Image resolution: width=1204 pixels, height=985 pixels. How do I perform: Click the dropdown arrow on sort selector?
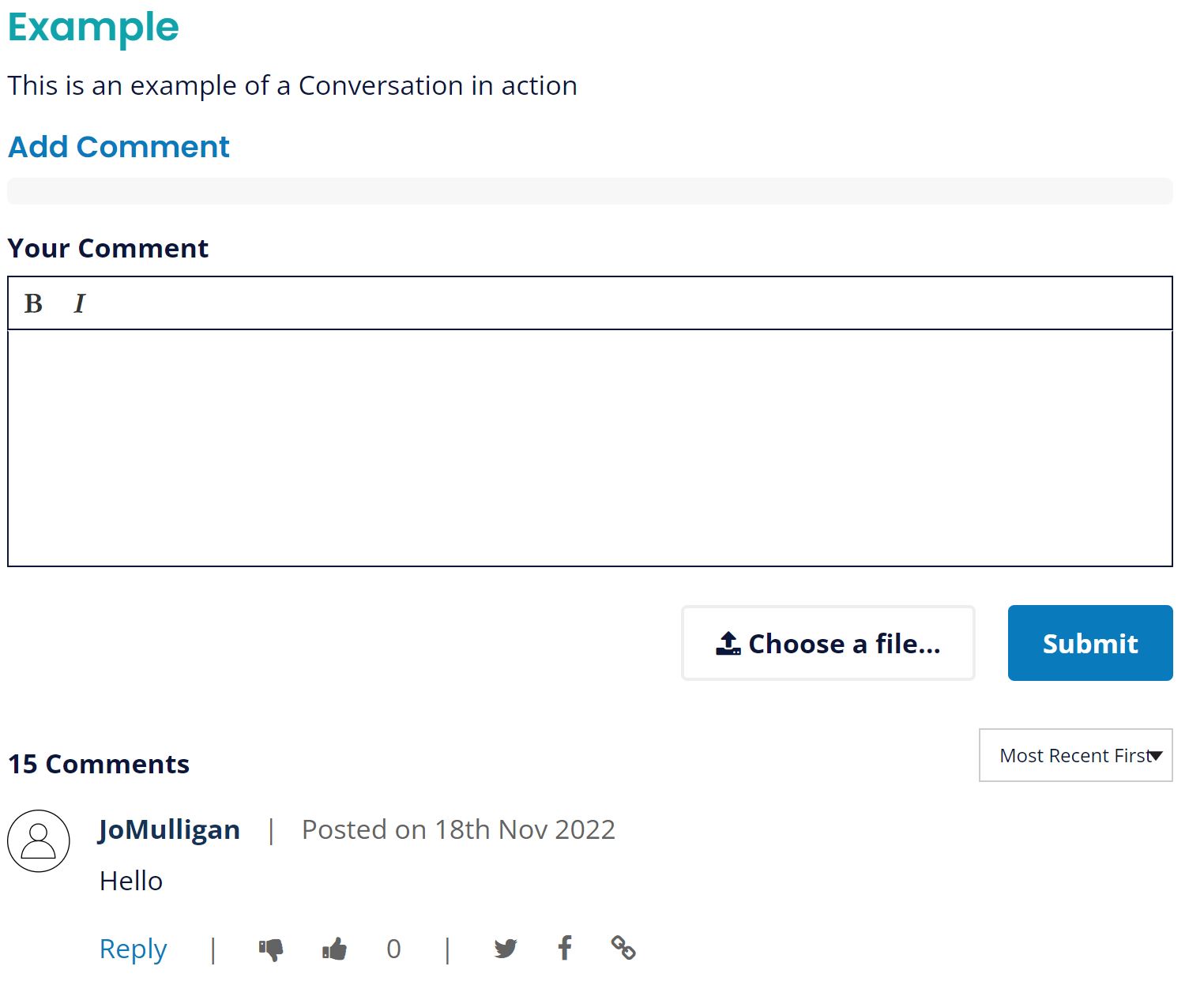[1156, 756]
